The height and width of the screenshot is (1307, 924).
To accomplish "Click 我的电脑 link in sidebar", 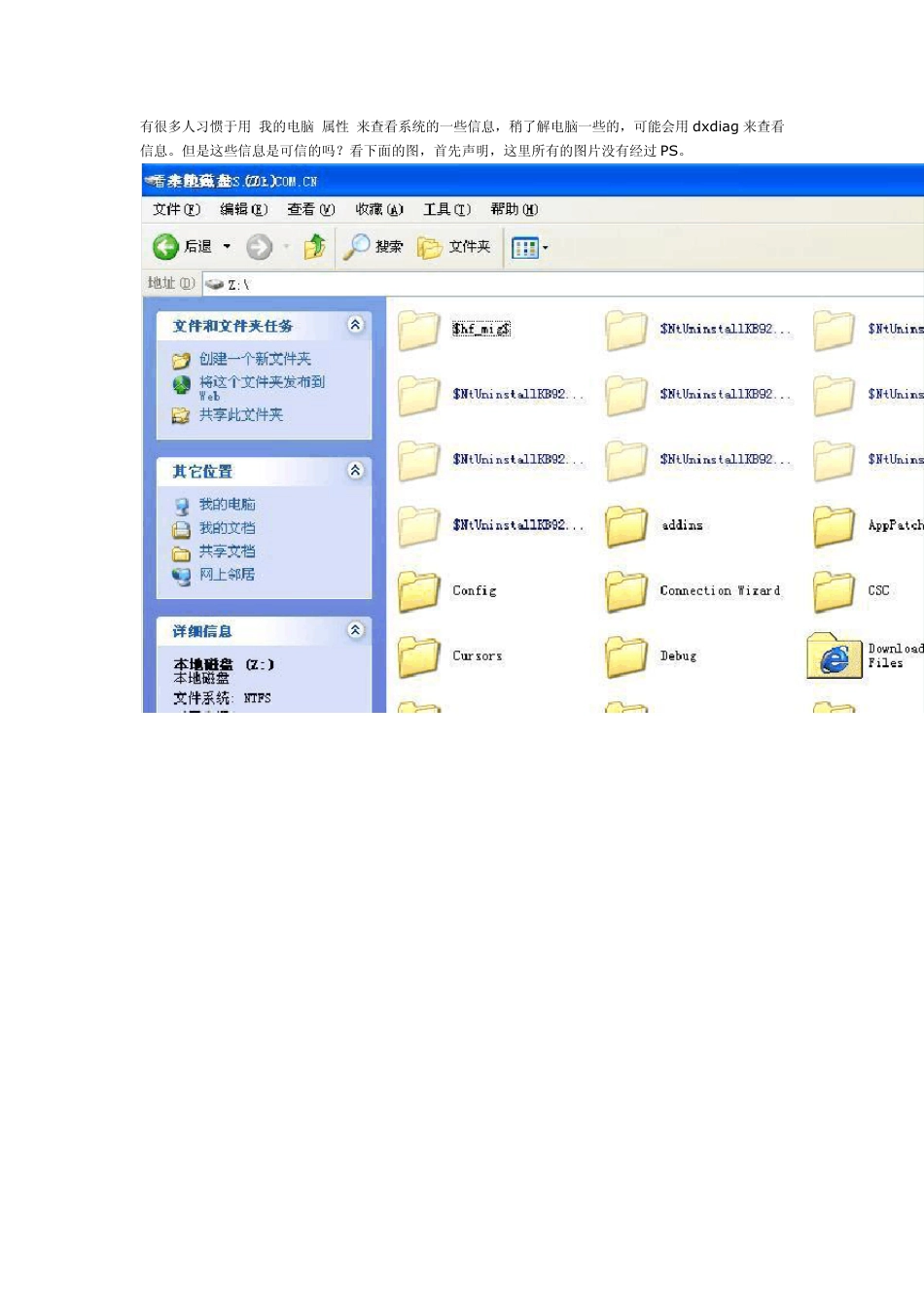I will click(x=227, y=504).
